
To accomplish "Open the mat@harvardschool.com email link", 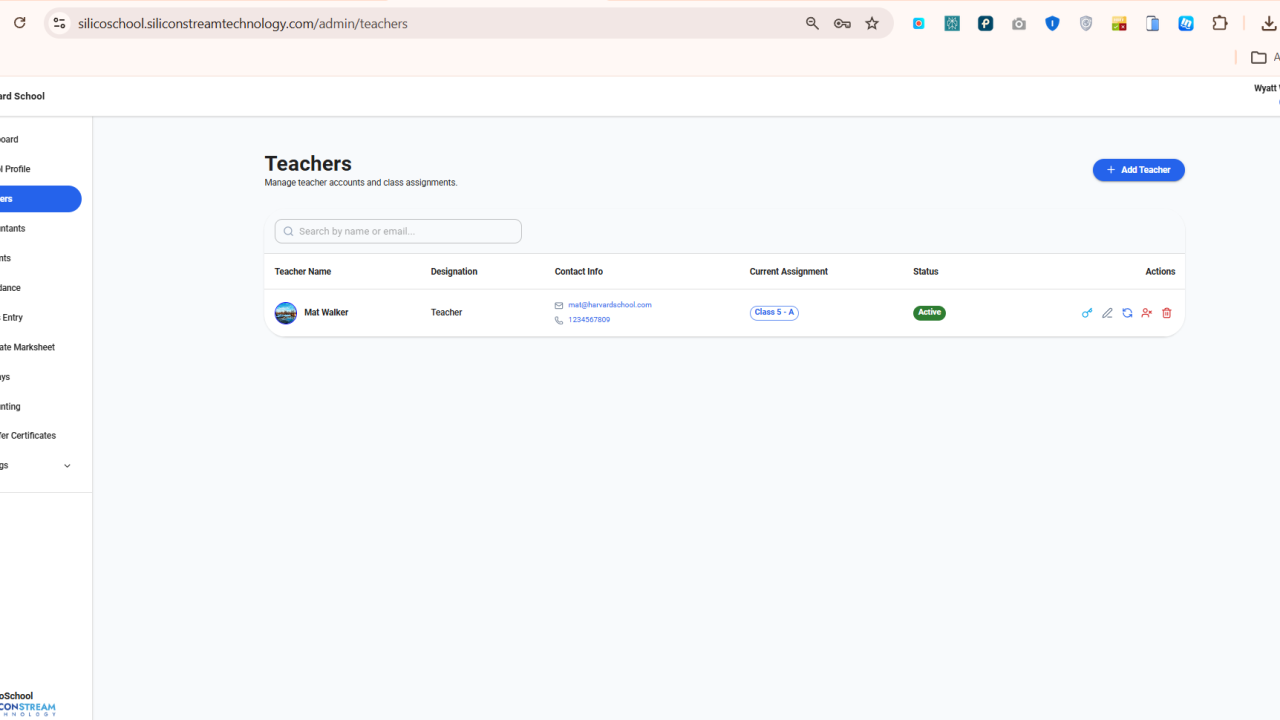I will click(x=609, y=305).
